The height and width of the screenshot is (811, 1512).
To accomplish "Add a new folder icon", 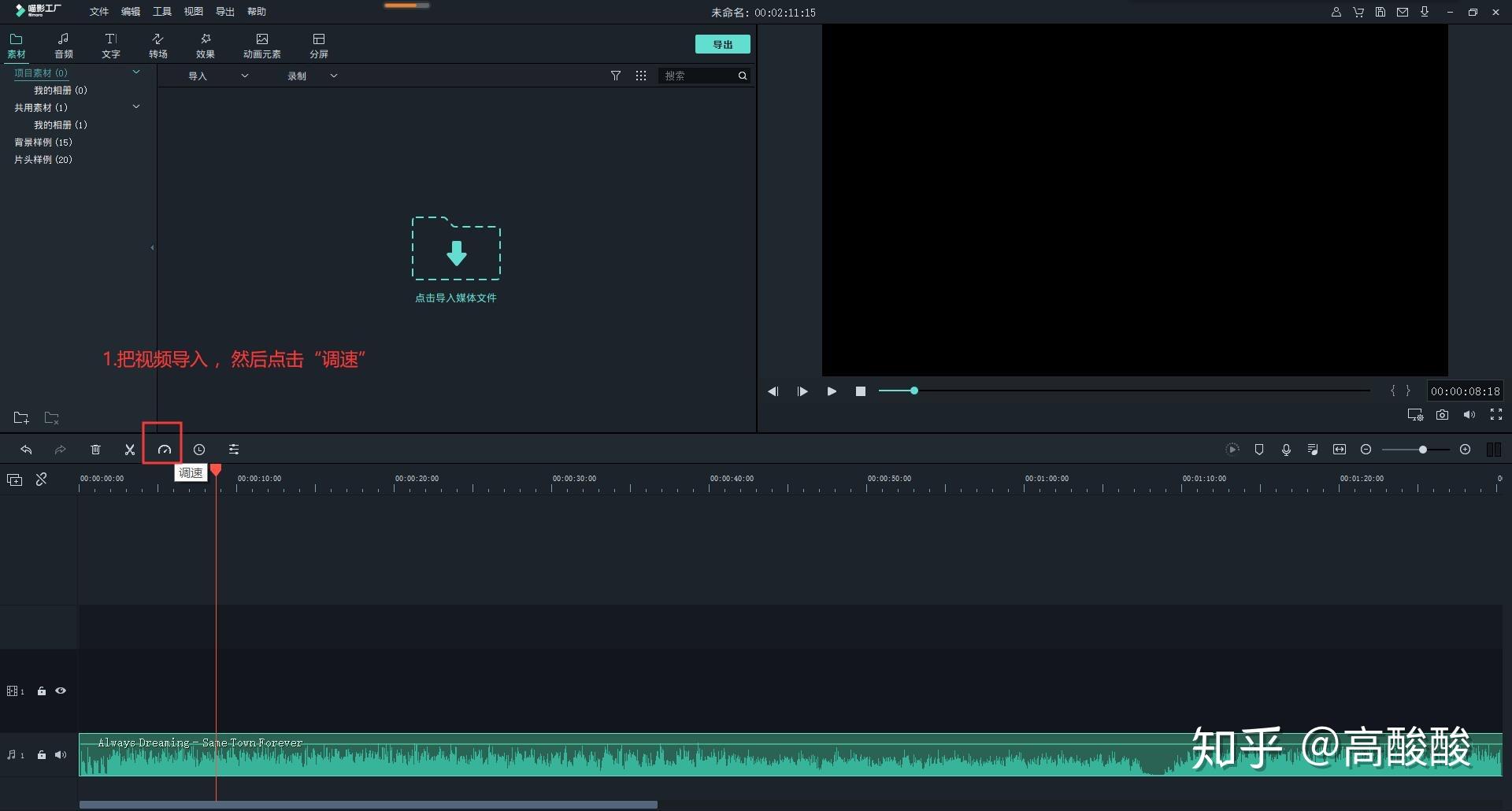I will [x=21, y=417].
